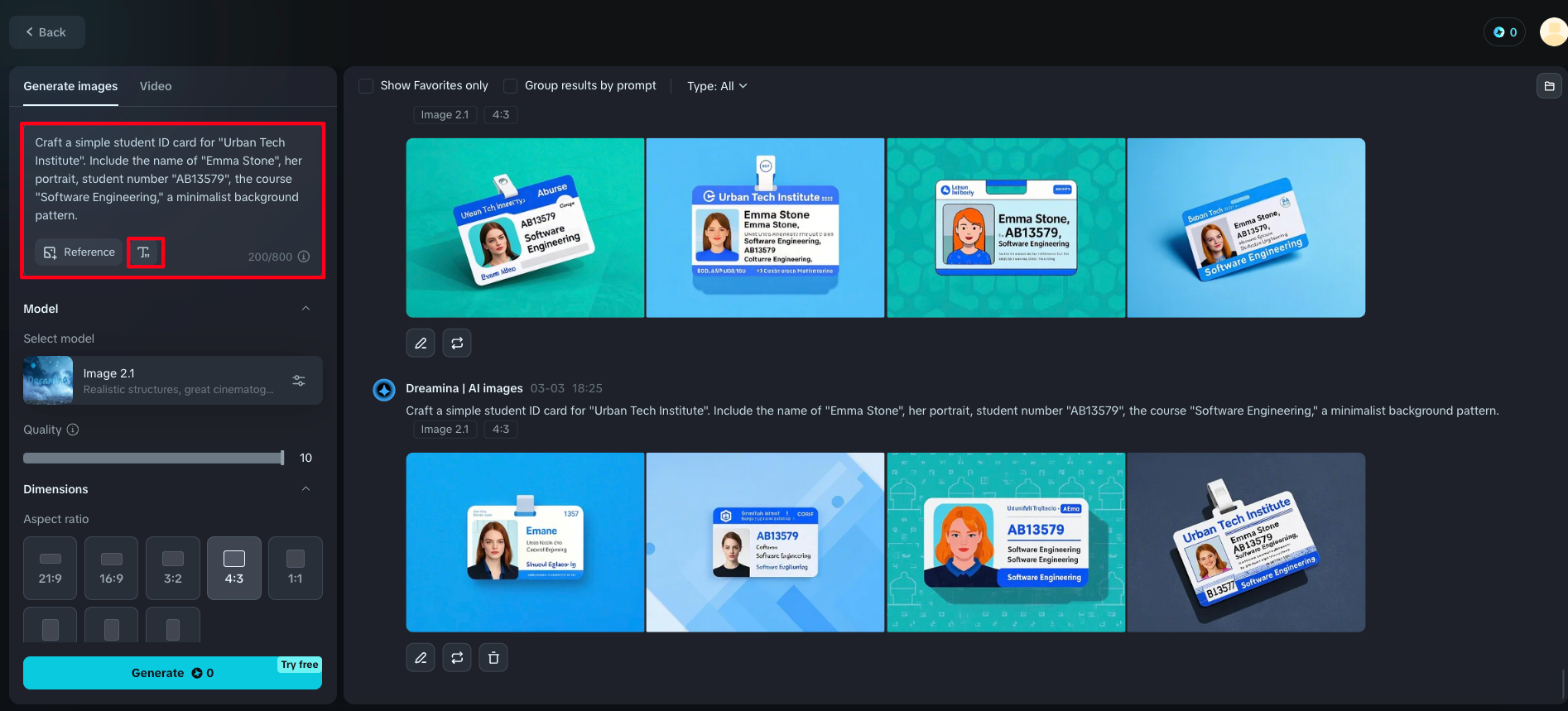Viewport: 1568px width, 711px height.
Task: Show the Quality info tooltip icon
Action: click(x=73, y=430)
